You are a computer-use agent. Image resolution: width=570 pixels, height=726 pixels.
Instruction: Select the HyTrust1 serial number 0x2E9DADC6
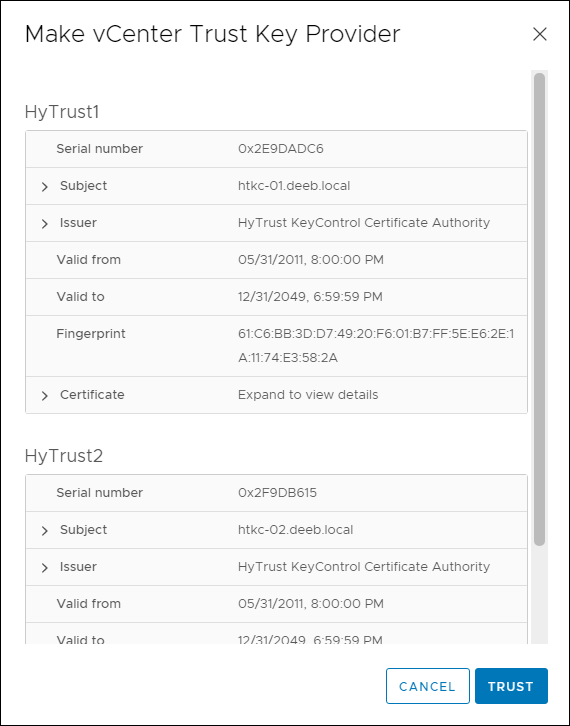pyautogui.click(x=281, y=149)
